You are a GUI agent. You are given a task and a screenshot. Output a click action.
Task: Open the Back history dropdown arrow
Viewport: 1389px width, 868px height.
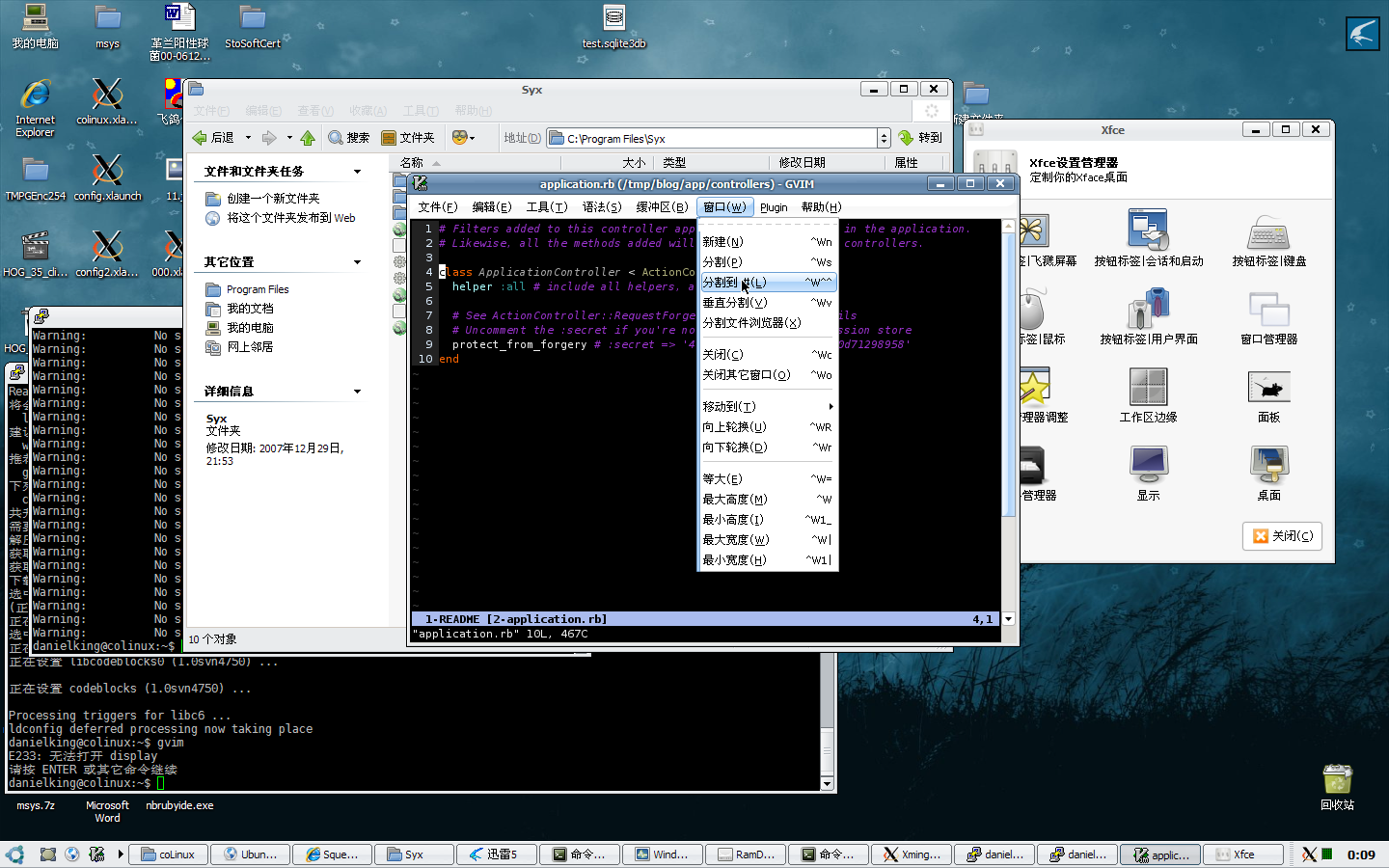pos(248,138)
